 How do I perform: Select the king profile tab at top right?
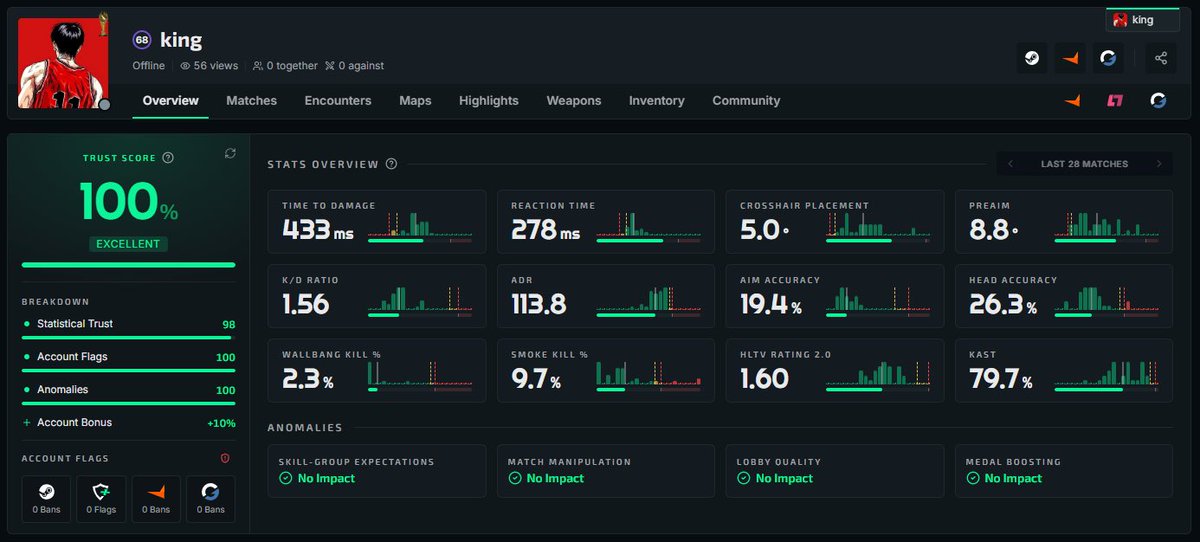[x=1143, y=19]
